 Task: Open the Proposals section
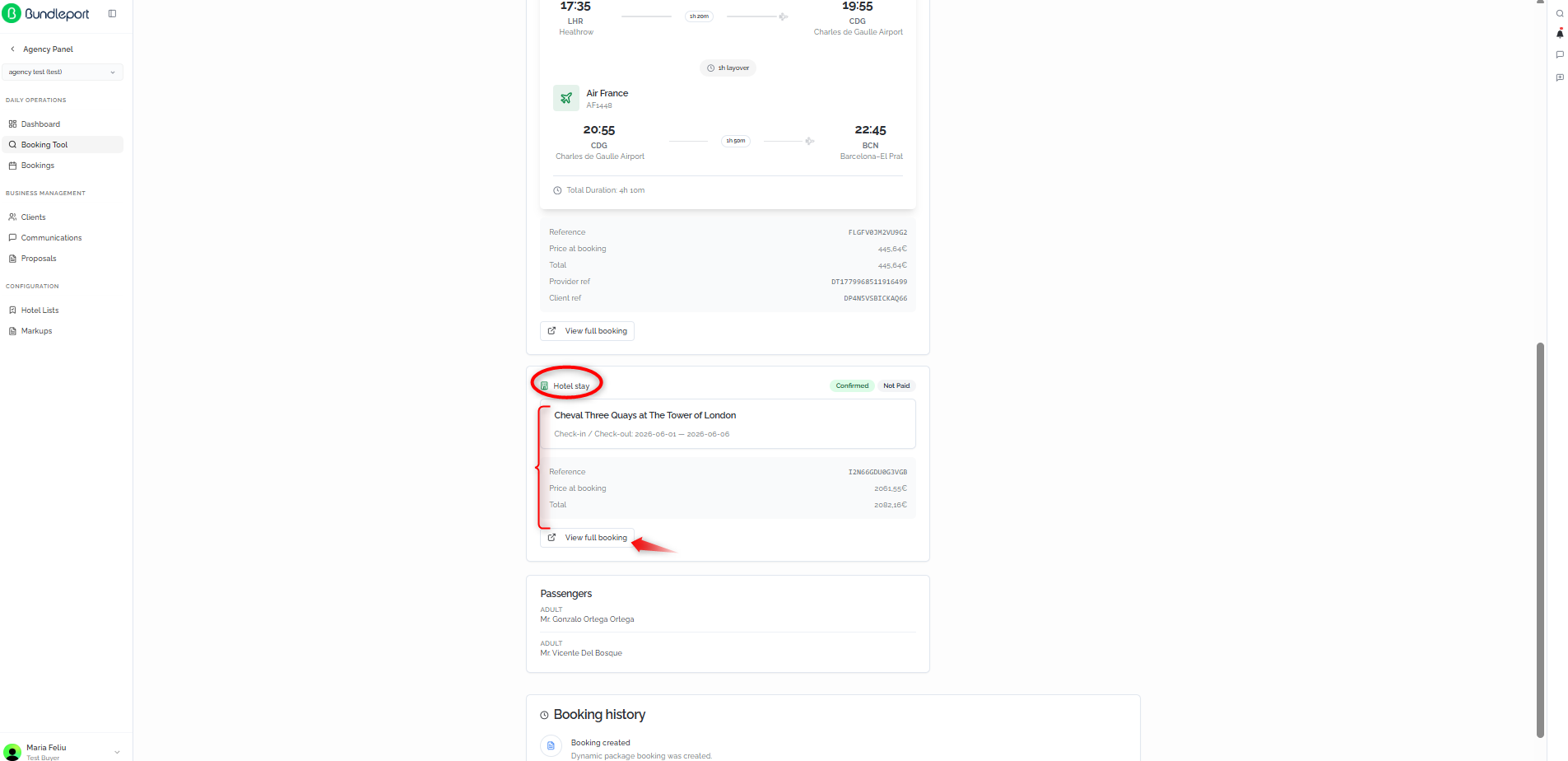click(x=63, y=259)
